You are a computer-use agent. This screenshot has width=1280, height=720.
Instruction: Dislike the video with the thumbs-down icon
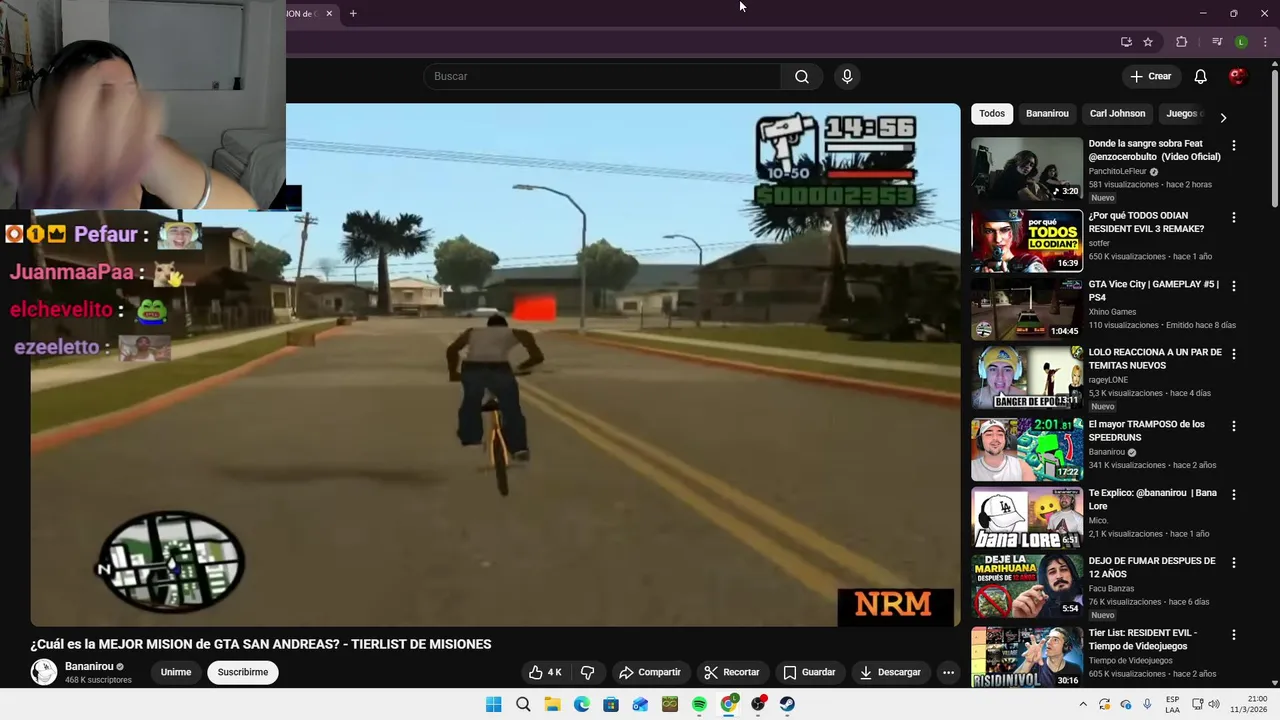588,672
